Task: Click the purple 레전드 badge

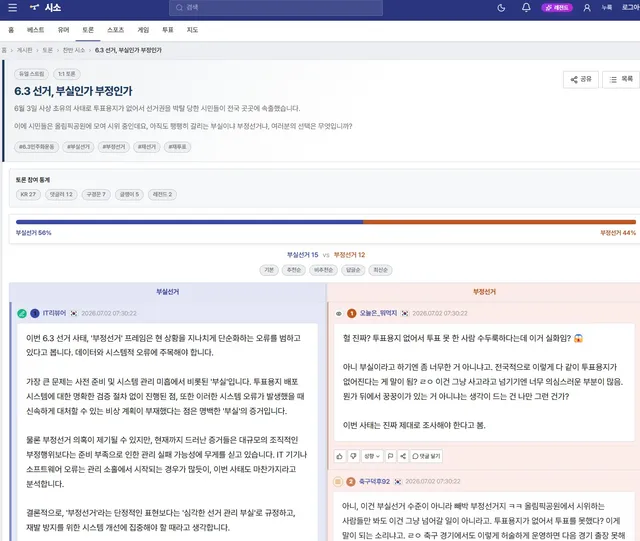Action: pos(557,7)
